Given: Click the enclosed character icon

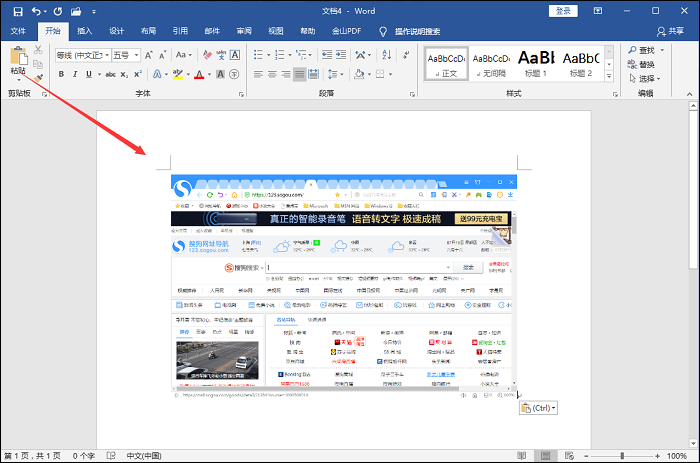Looking at the screenshot, I should [x=234, y=74].
